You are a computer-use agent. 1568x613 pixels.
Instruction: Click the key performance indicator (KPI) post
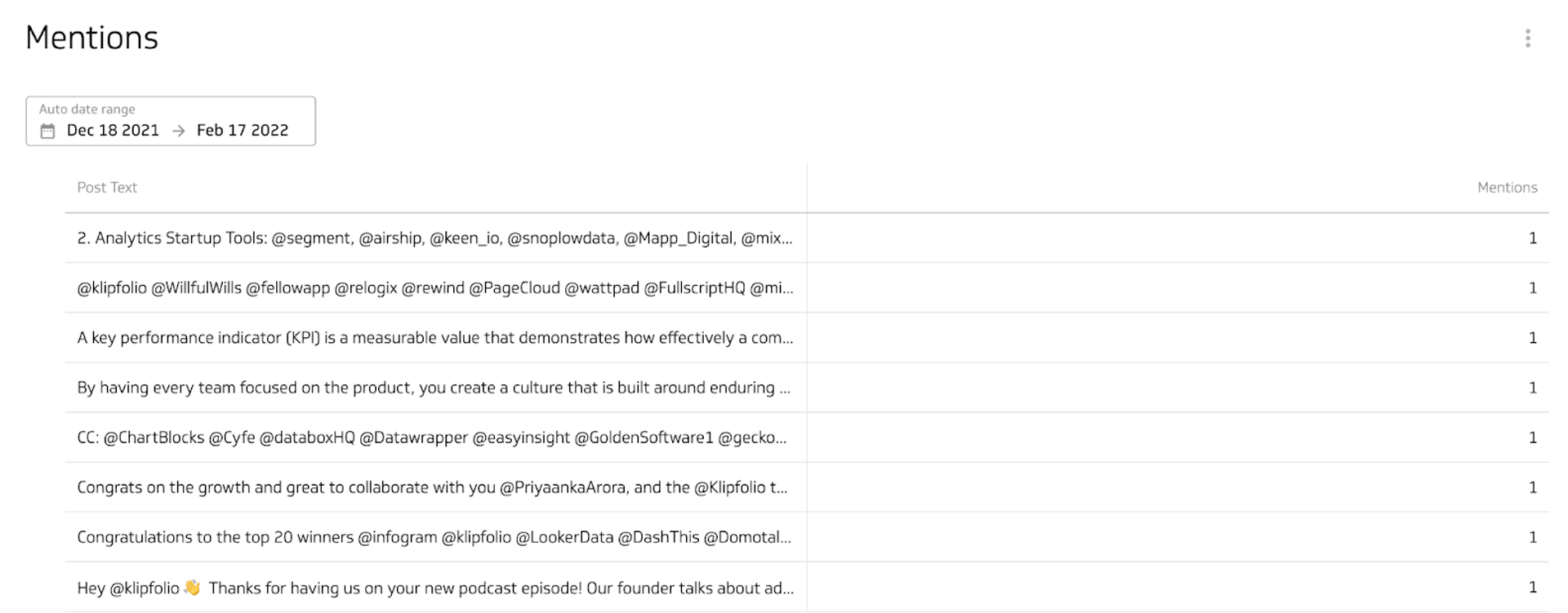[434, 337]
